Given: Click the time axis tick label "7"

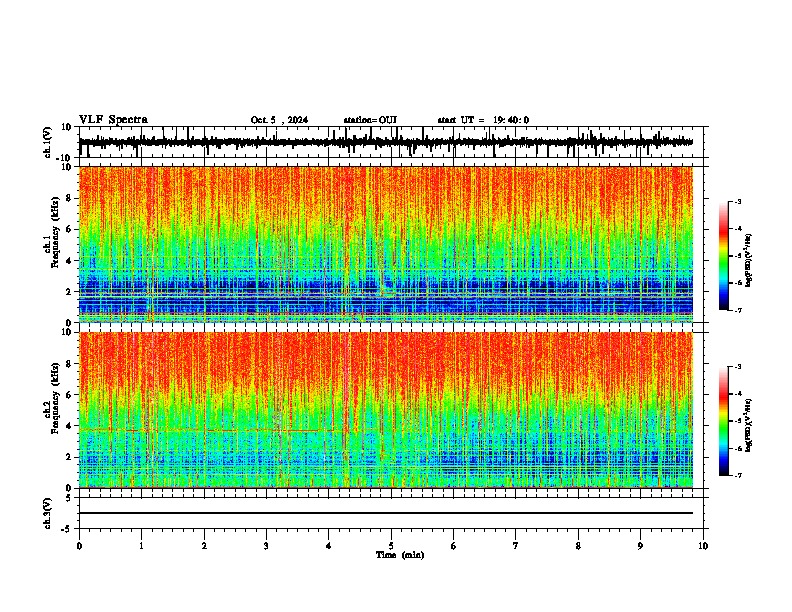Looking at the screenshot, I should pos(516,546).
